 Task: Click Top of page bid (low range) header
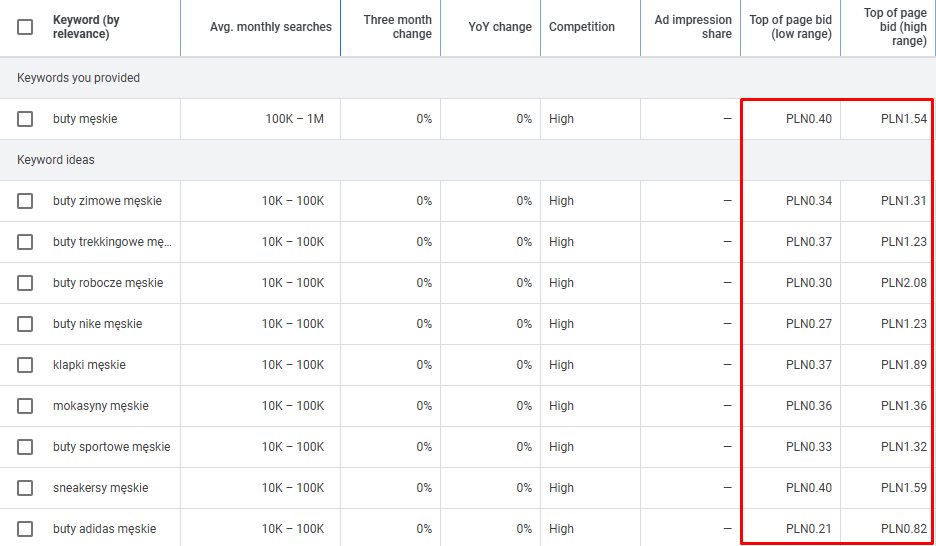[x=790, y=27]
